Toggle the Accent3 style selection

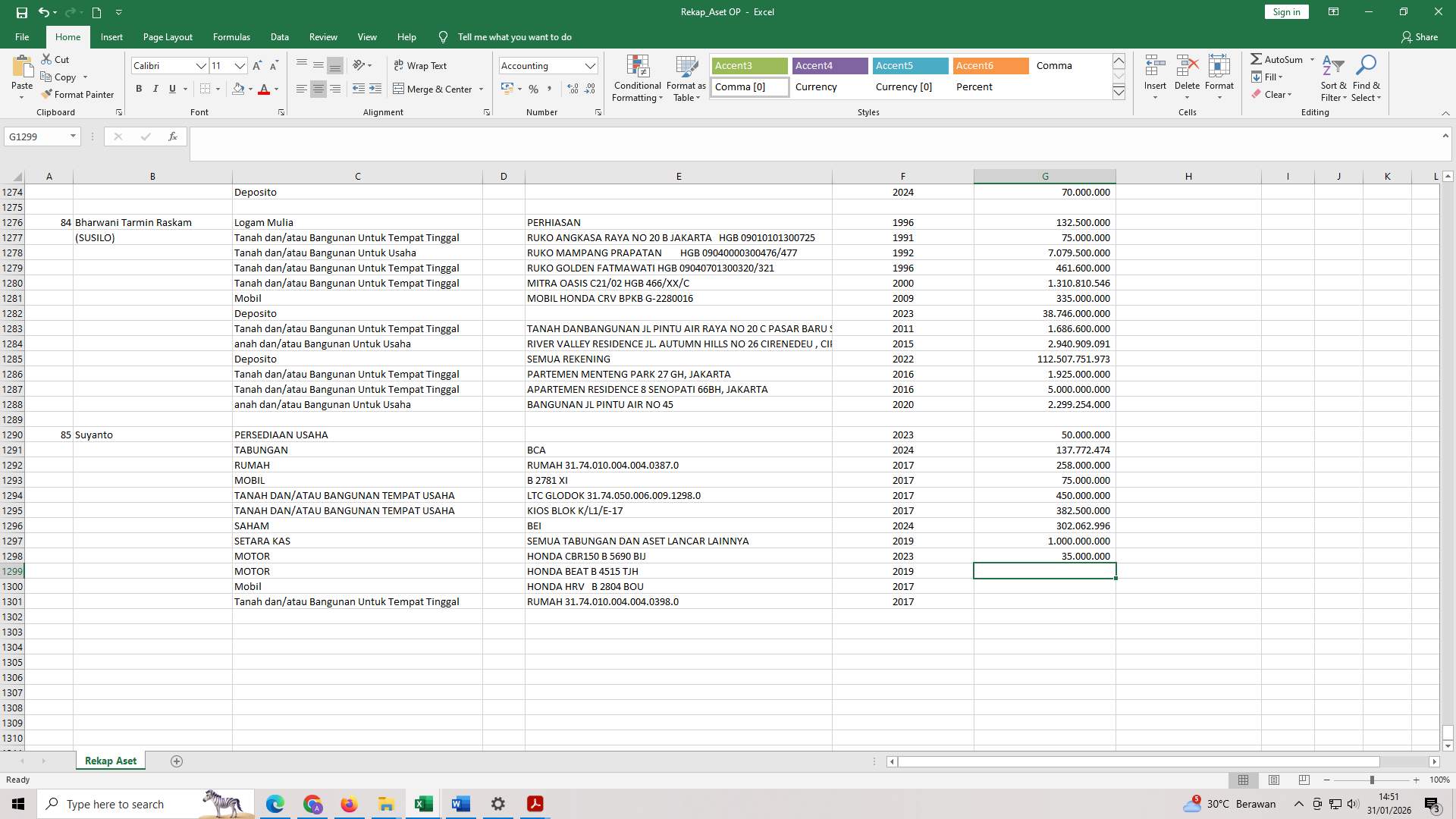point(748,66)
